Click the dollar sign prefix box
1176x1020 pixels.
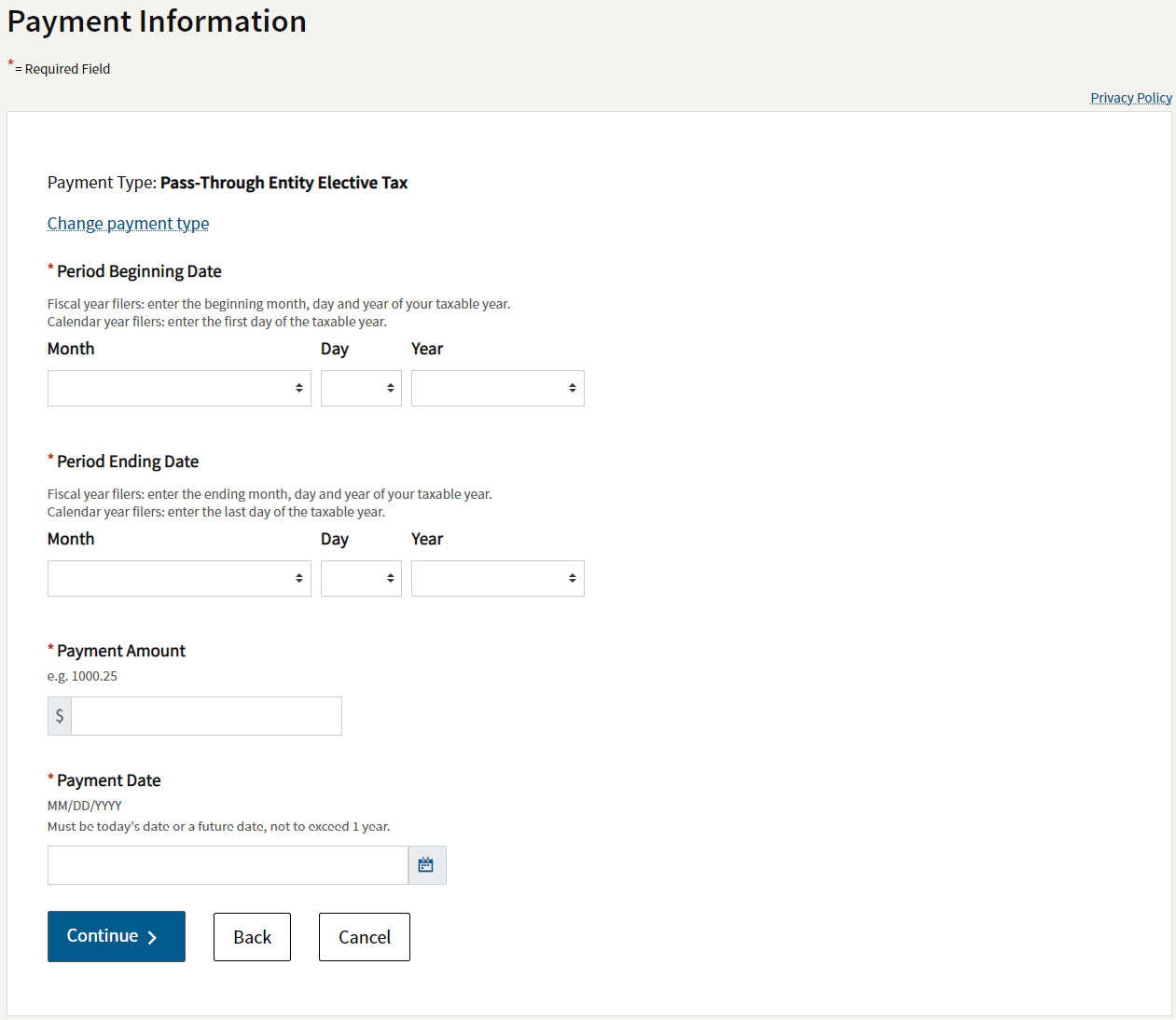click(60, 716)
